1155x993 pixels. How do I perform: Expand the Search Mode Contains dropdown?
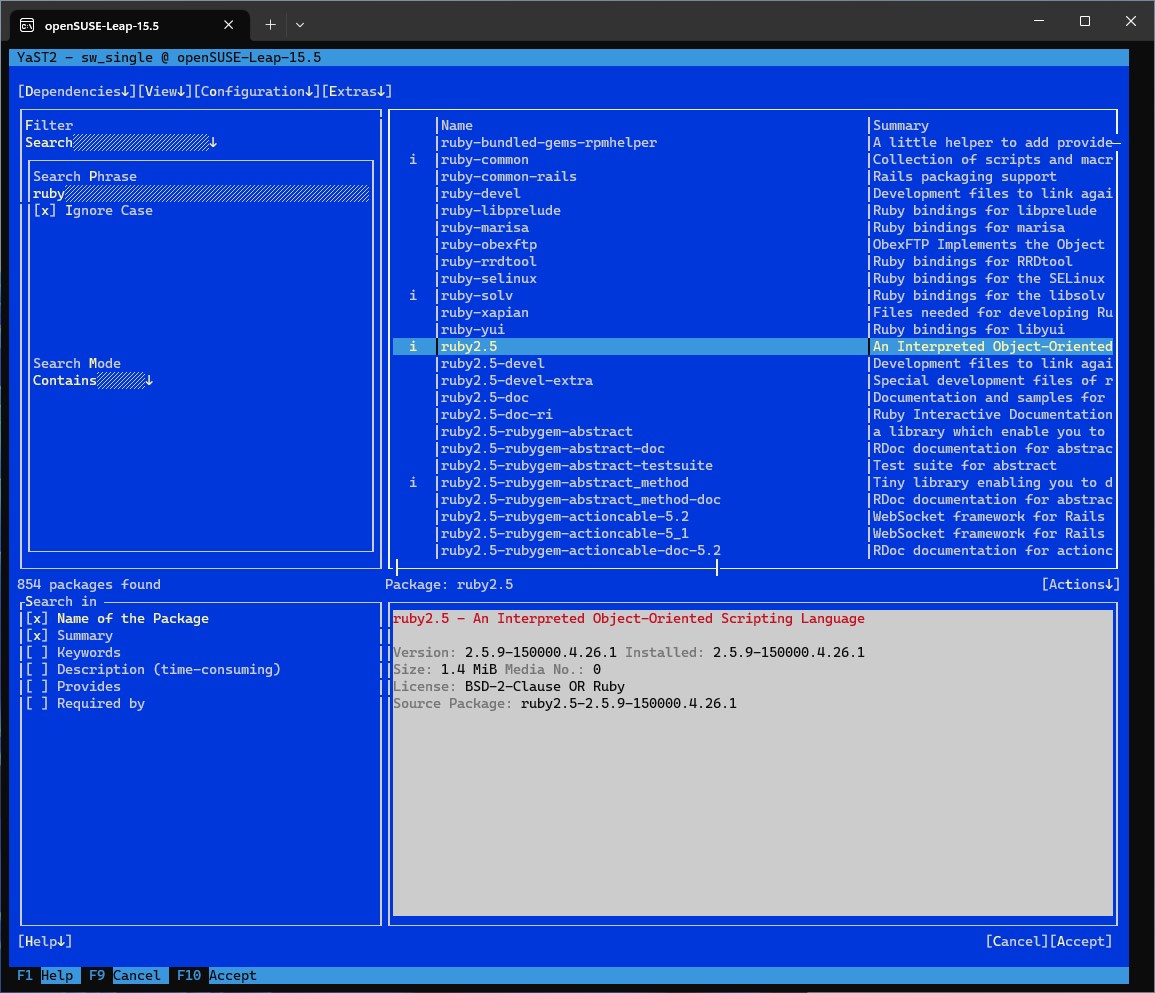[93, 381]
